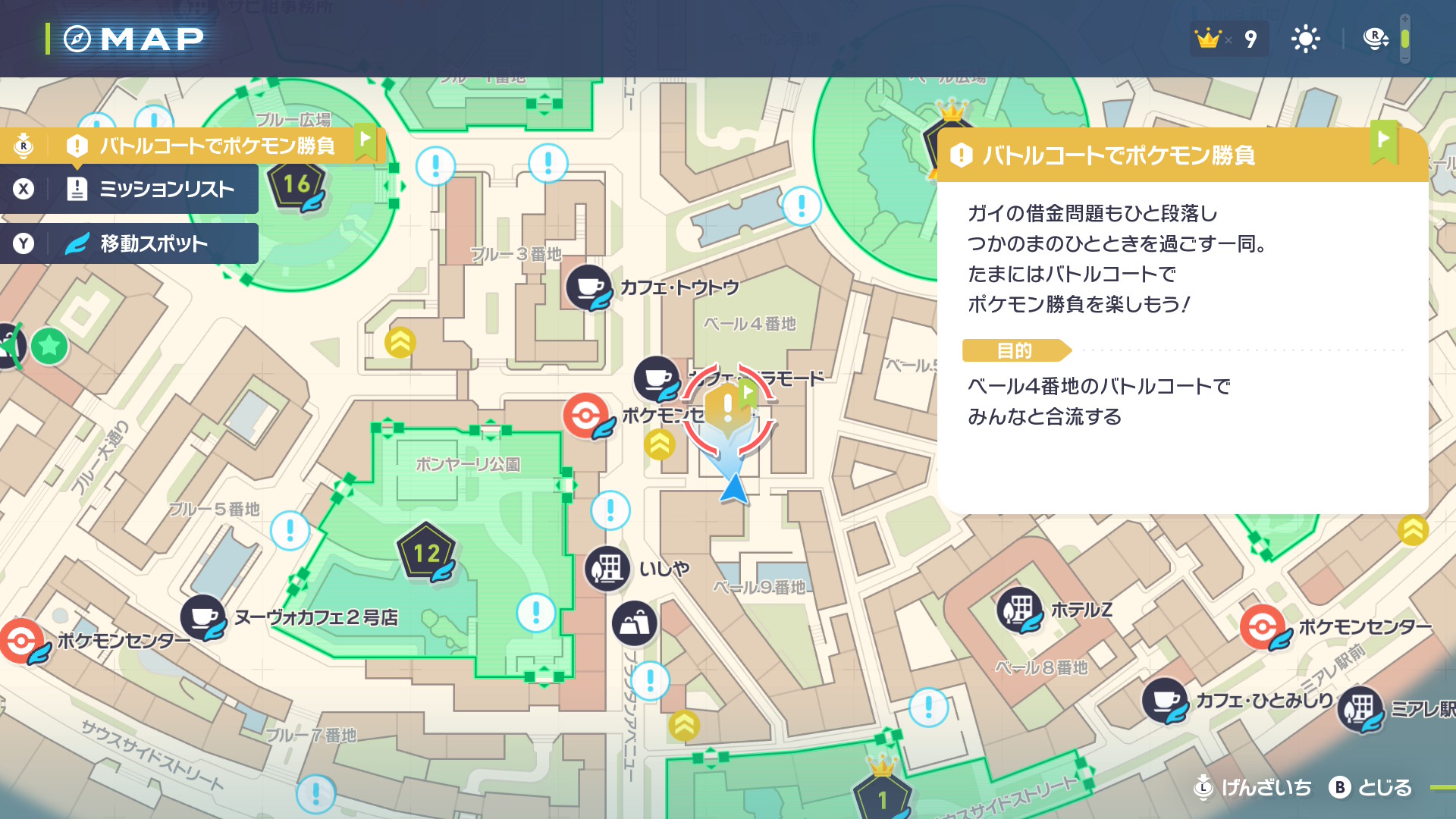Click the ミアレ駅 station icon

pos(1360,708)
